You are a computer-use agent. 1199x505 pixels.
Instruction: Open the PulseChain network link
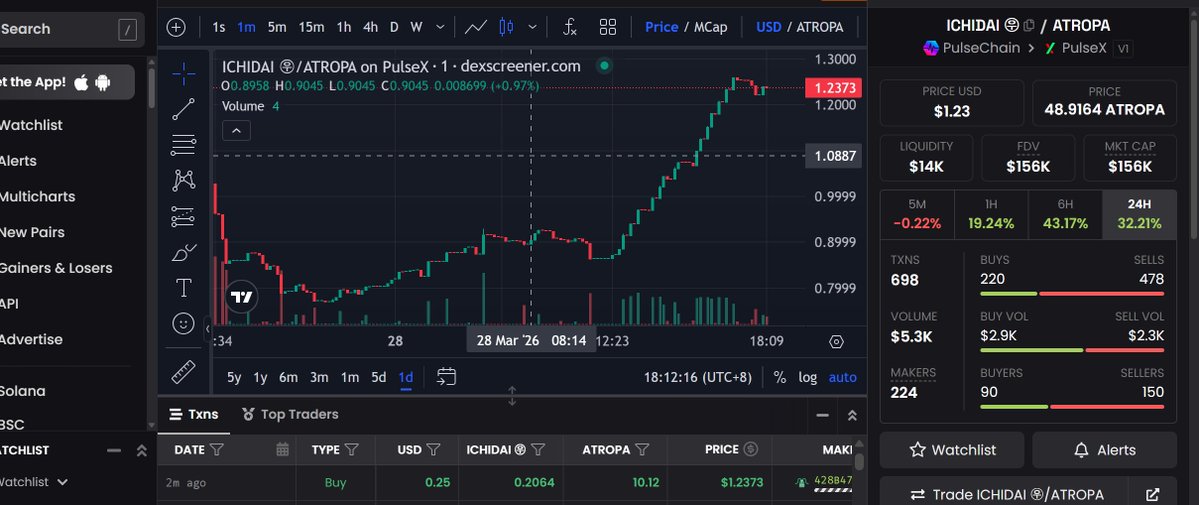[x=971, y=47]
